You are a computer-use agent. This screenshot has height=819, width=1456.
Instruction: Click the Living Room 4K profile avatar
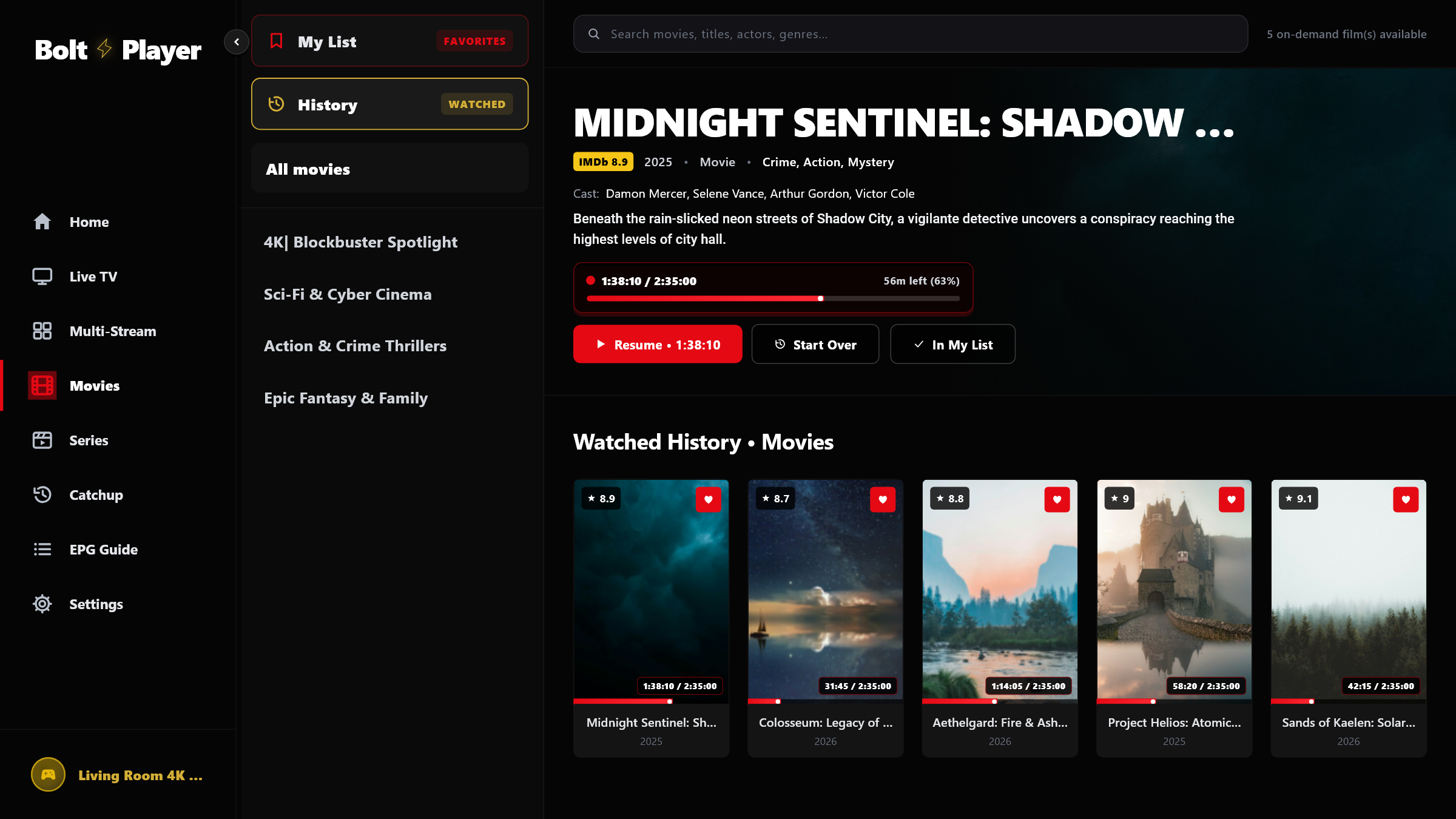(48, 775)
